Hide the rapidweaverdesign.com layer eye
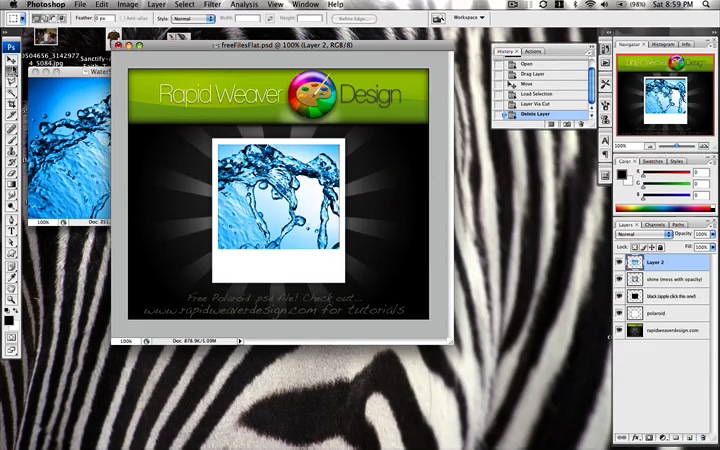Viewport: 720px width, 450px height. 619,330
